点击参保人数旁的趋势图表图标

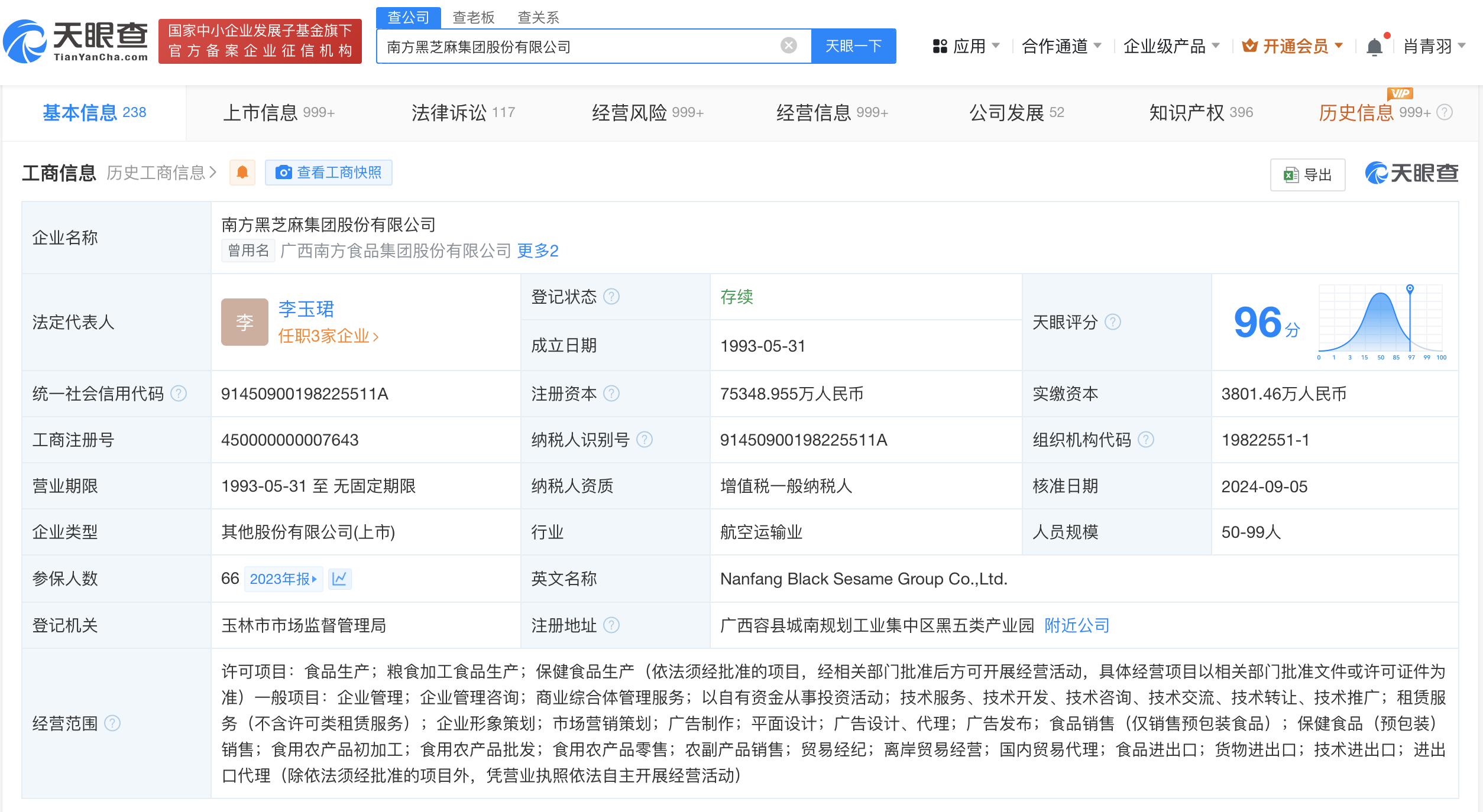click(x=339, y=579)
